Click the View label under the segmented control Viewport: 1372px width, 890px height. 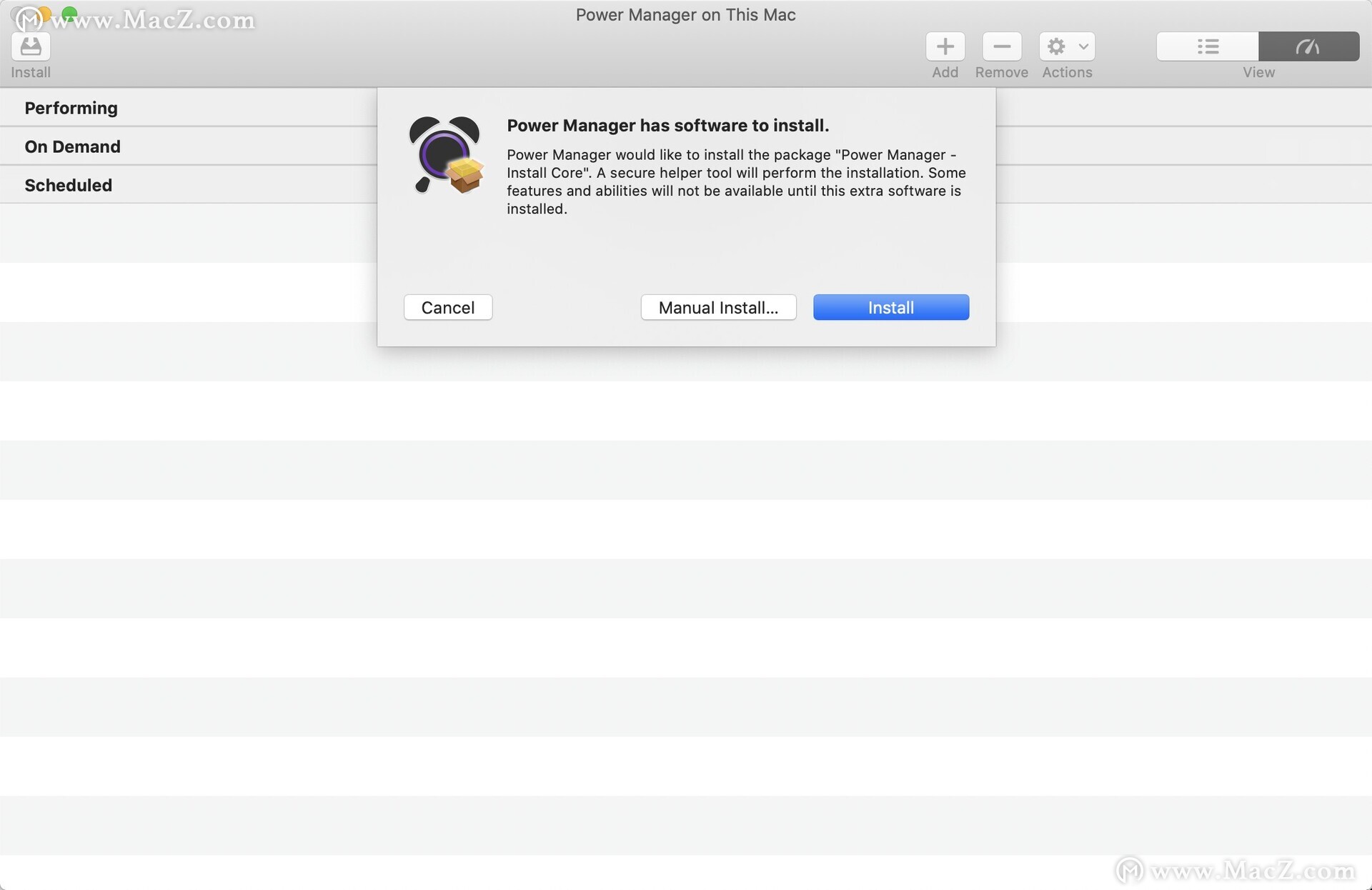[x=1258, y=72]
